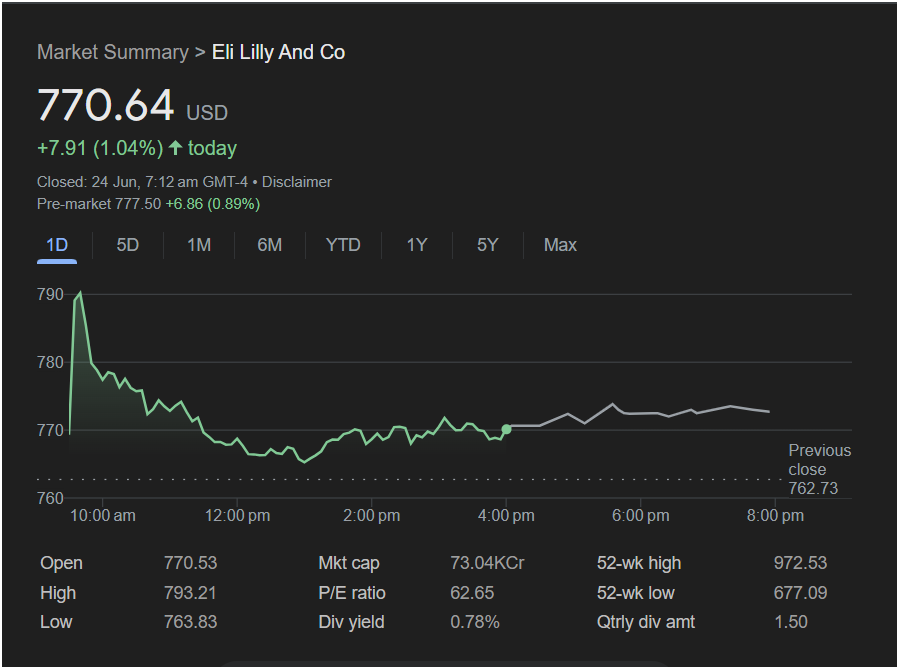Viewport: 899px width, 669px height.
Task: Click the Mkt cap value 73.04KCr
Action: [x=487, y=563]
